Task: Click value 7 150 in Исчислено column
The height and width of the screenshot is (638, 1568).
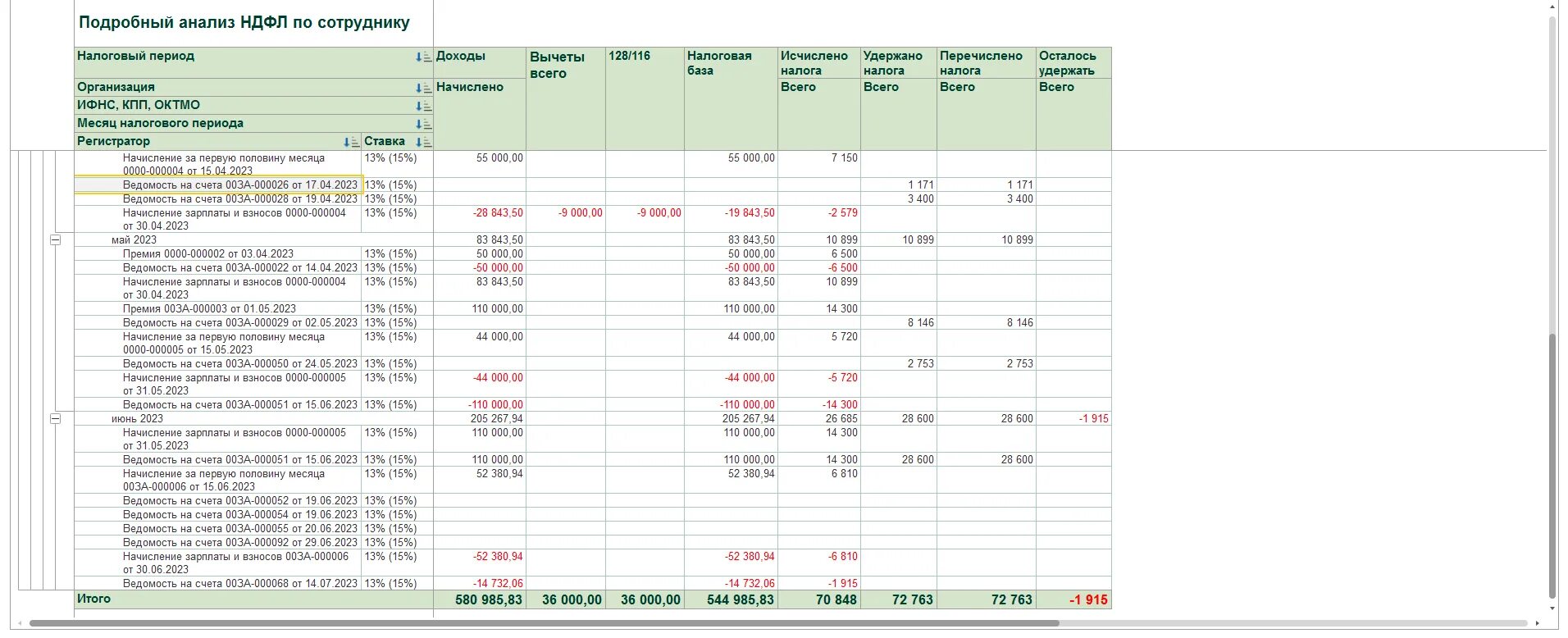Action: click(x=845, y=158)
